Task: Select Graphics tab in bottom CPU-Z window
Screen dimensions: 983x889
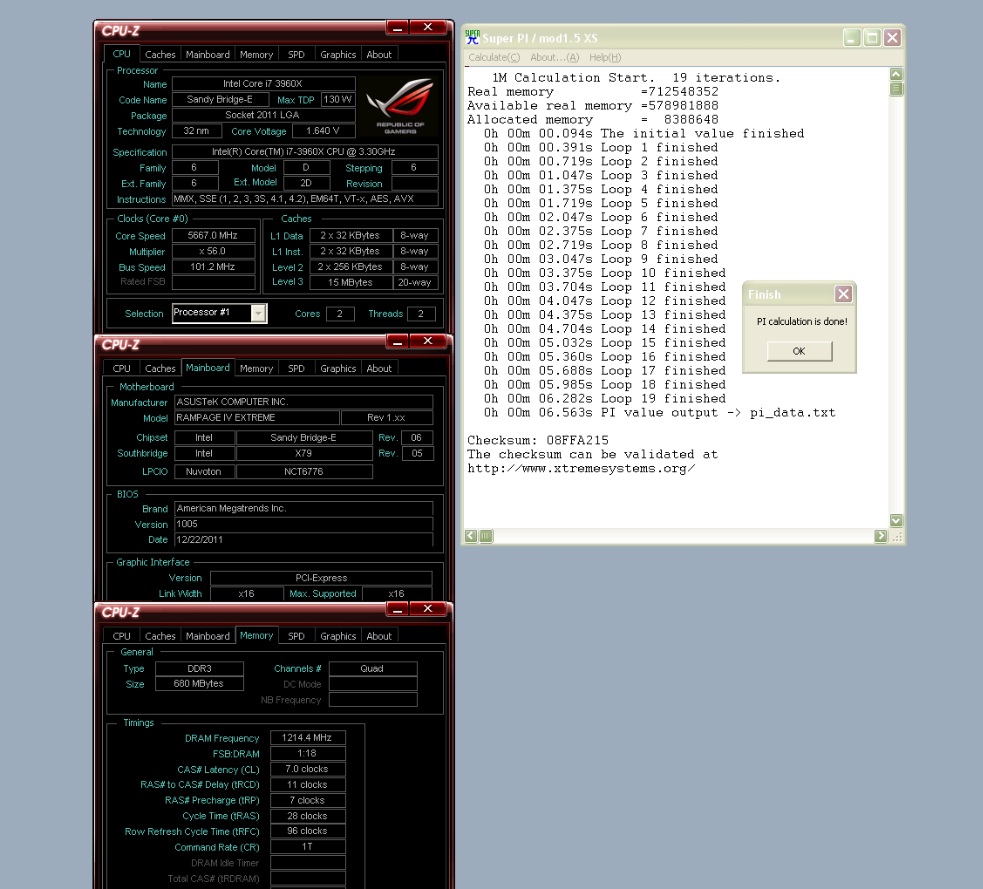Action: (338, 636)
